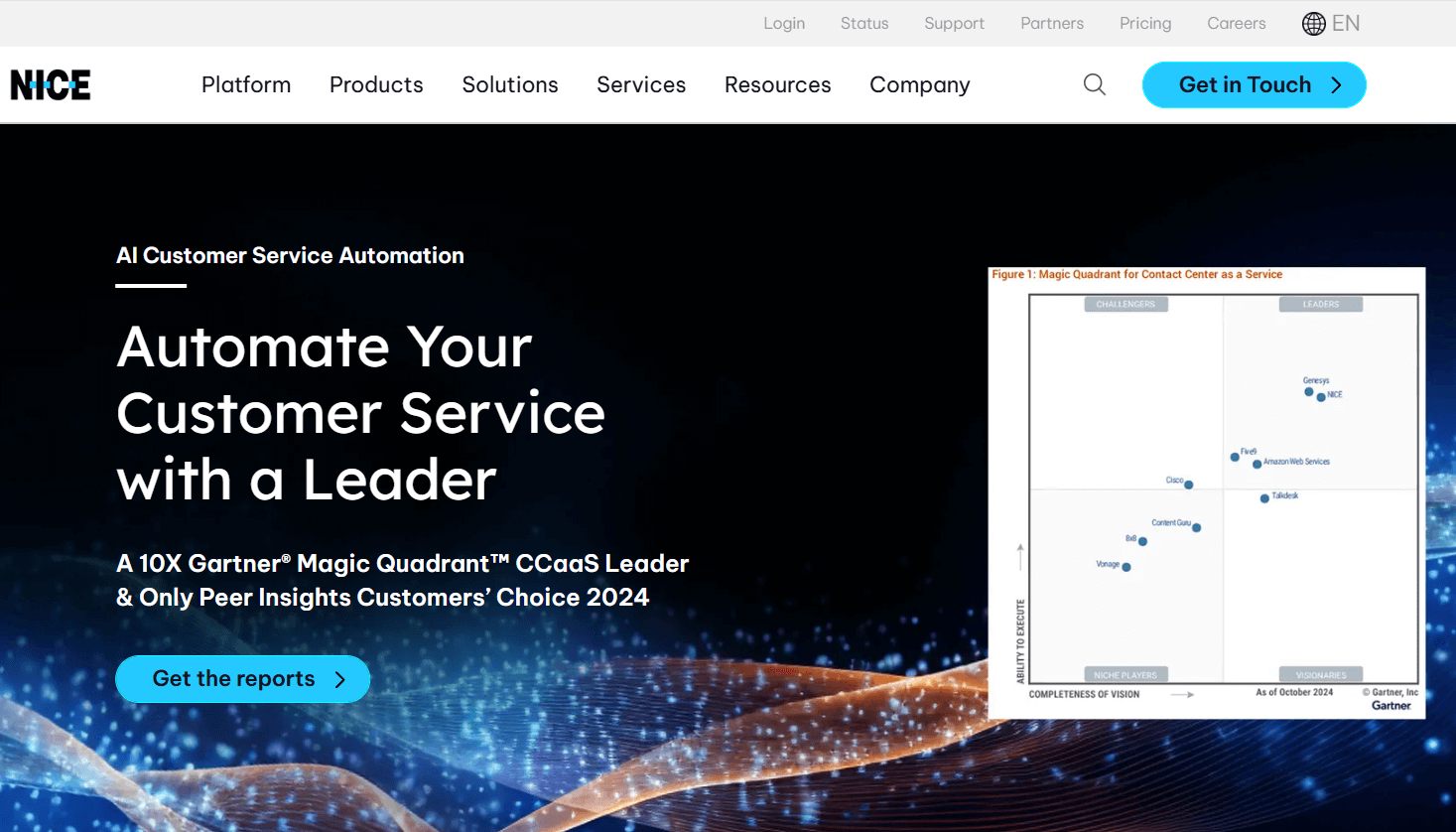Open the Company menu

(920, 85)
